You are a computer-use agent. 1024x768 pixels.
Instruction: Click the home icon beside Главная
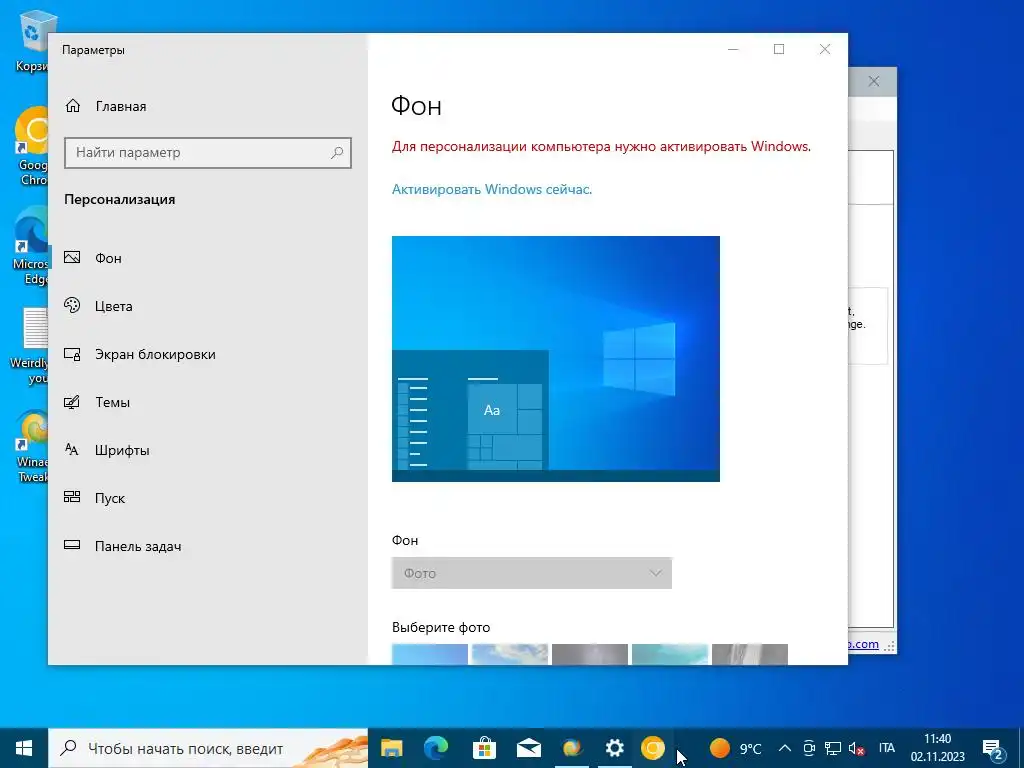click(x=72, y=106)
